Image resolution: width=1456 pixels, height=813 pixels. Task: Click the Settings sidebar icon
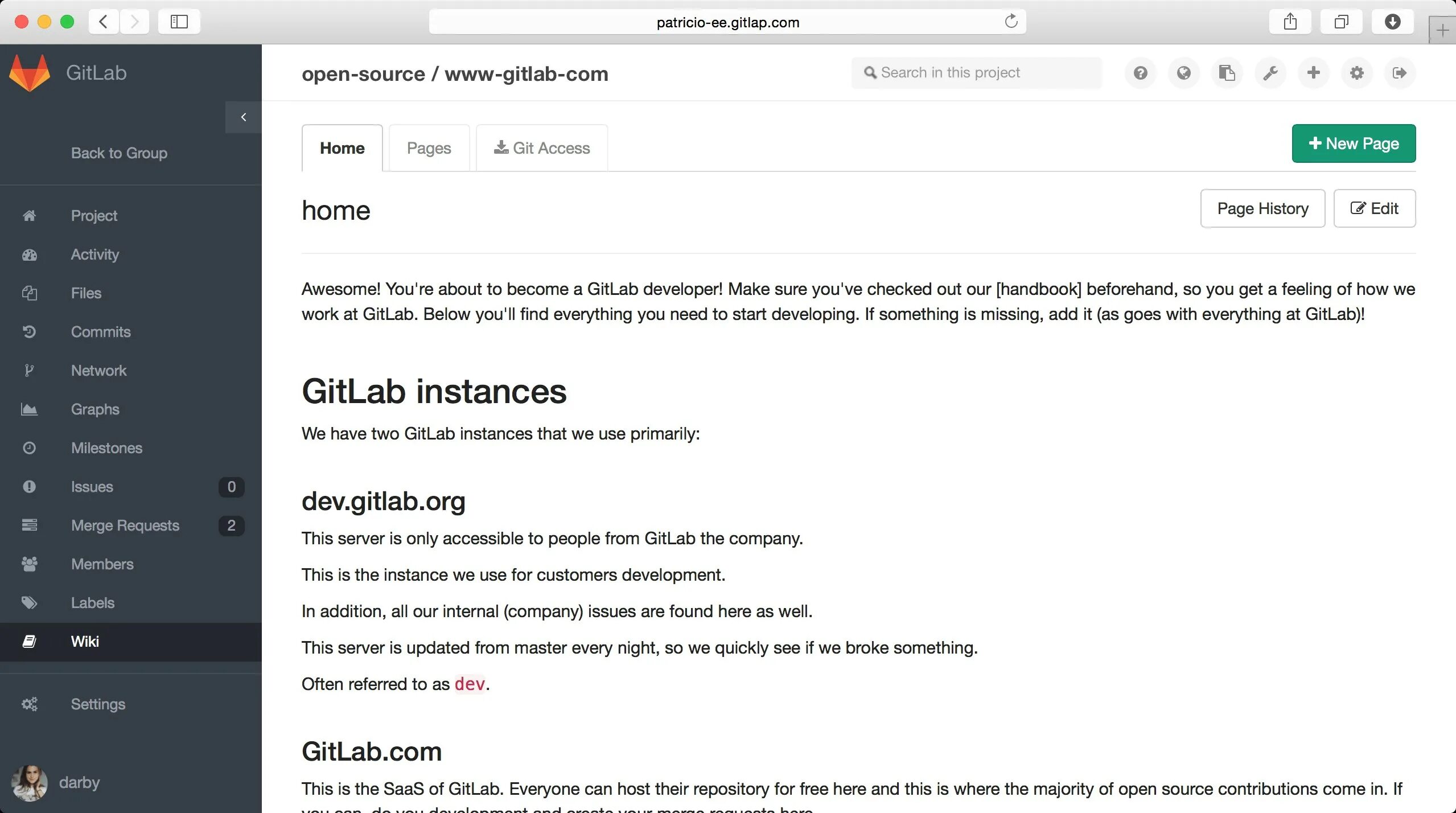point(29,704)
